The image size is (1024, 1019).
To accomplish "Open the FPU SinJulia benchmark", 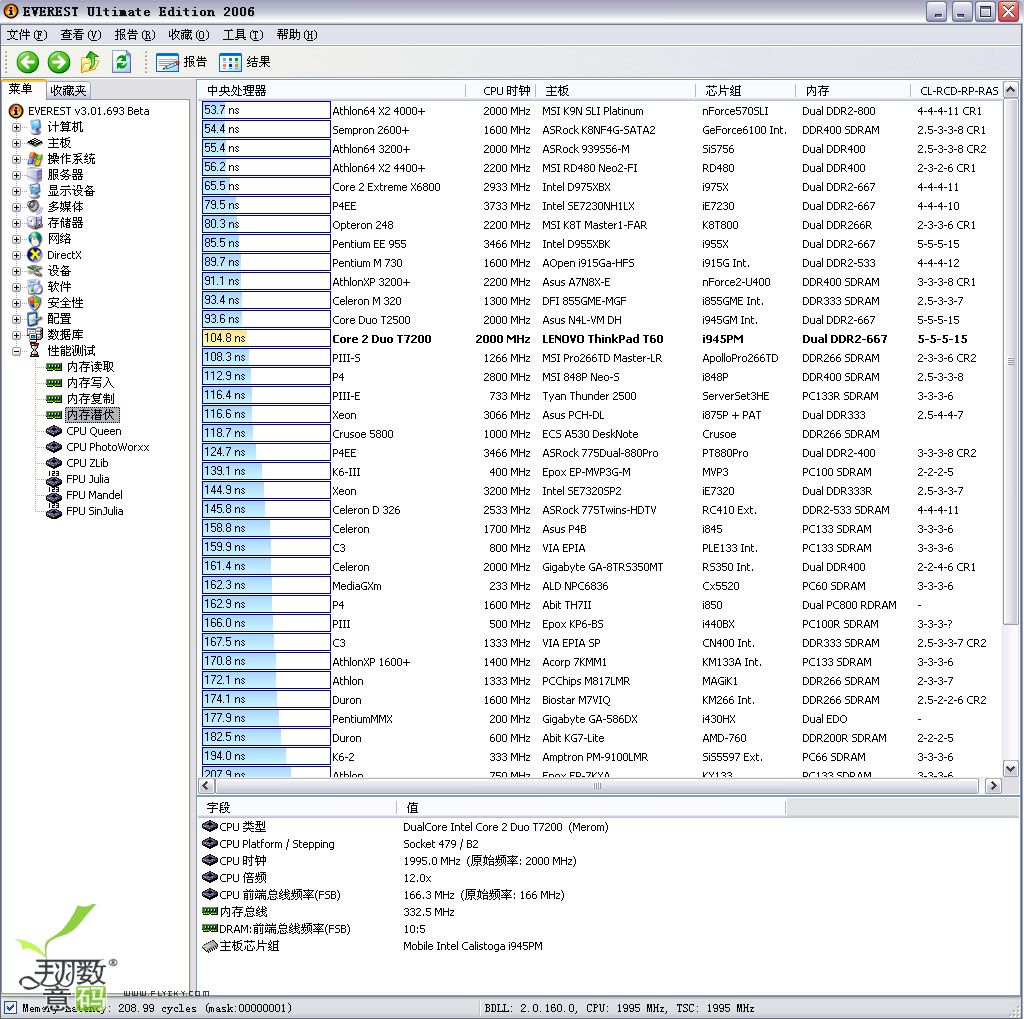I will pos(95,511).
